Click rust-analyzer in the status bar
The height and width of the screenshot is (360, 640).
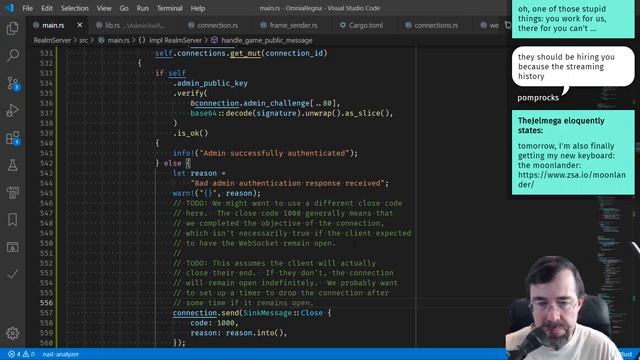click(60, 354)
